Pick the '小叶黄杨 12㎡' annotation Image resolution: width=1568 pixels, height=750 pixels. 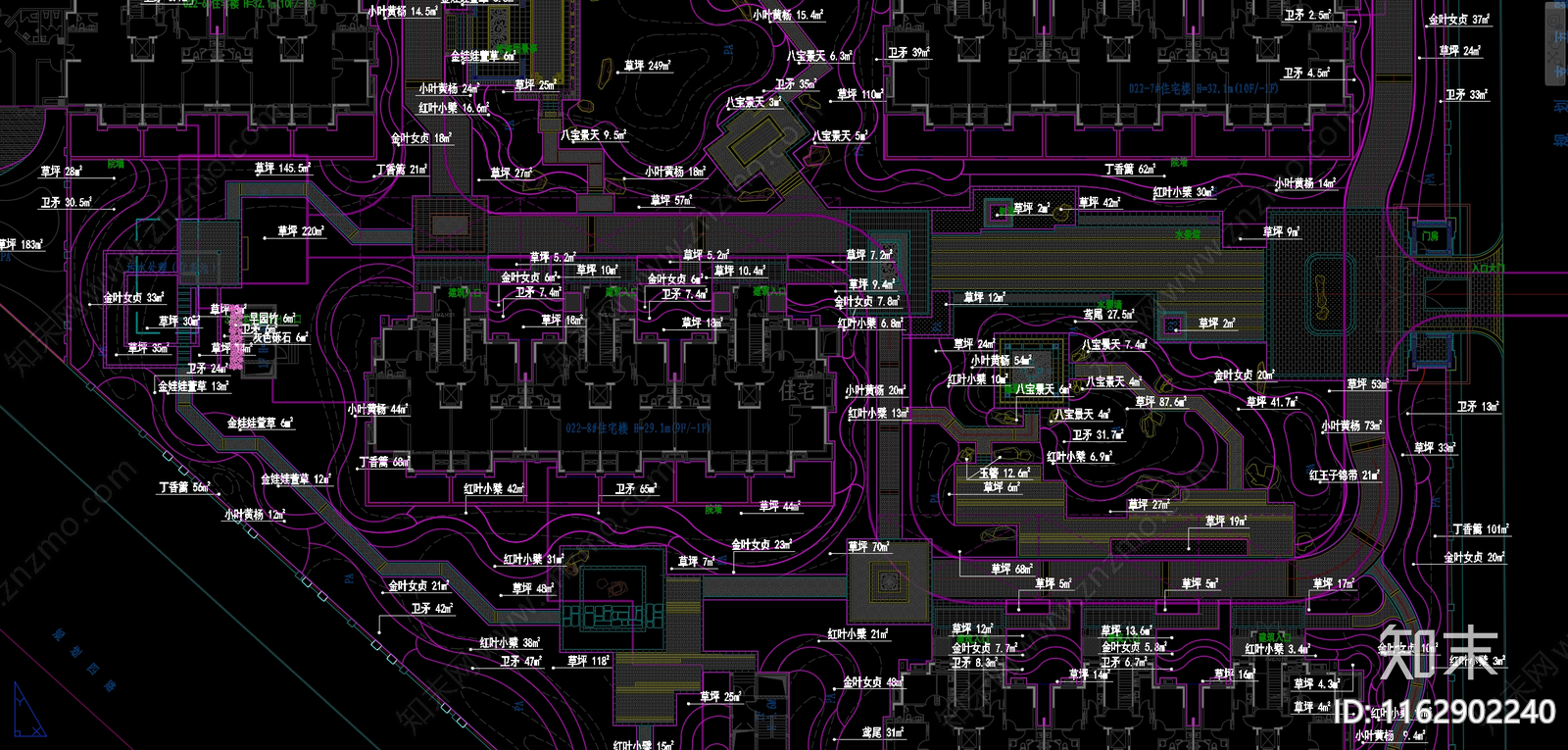255,514
